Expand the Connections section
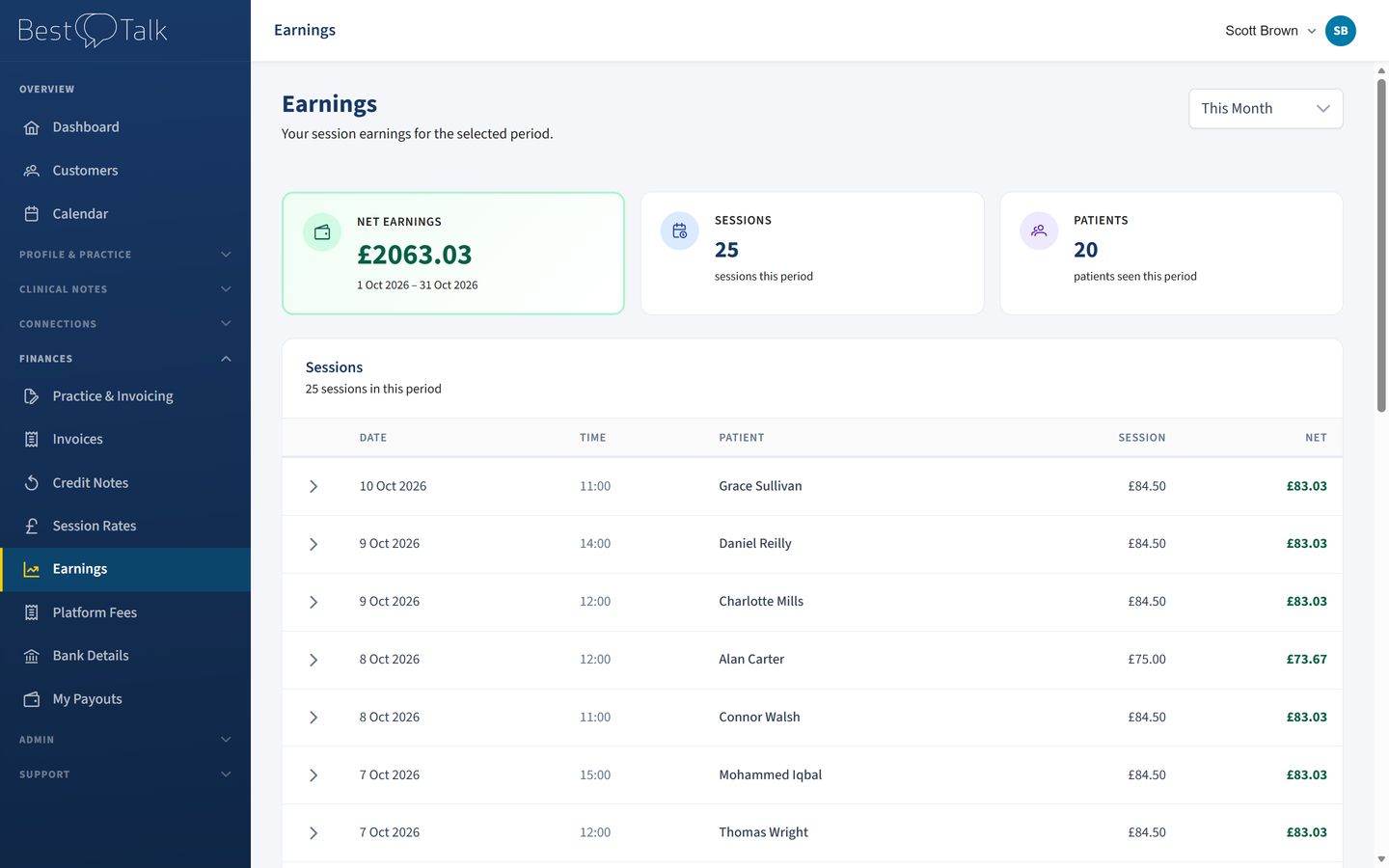The height and width of the screenshot is (868, 1389). (125, 324)
